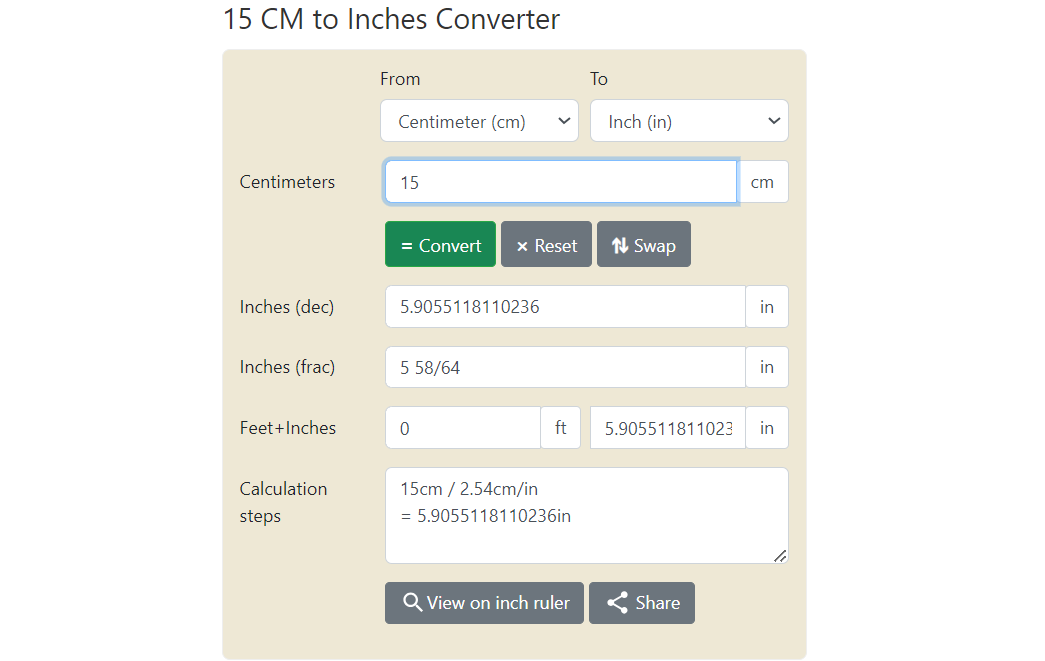The width and height of the screenshot is (1045, 661).
Task: Click the in label beside Inches (dec)
Action: [767, 307]
